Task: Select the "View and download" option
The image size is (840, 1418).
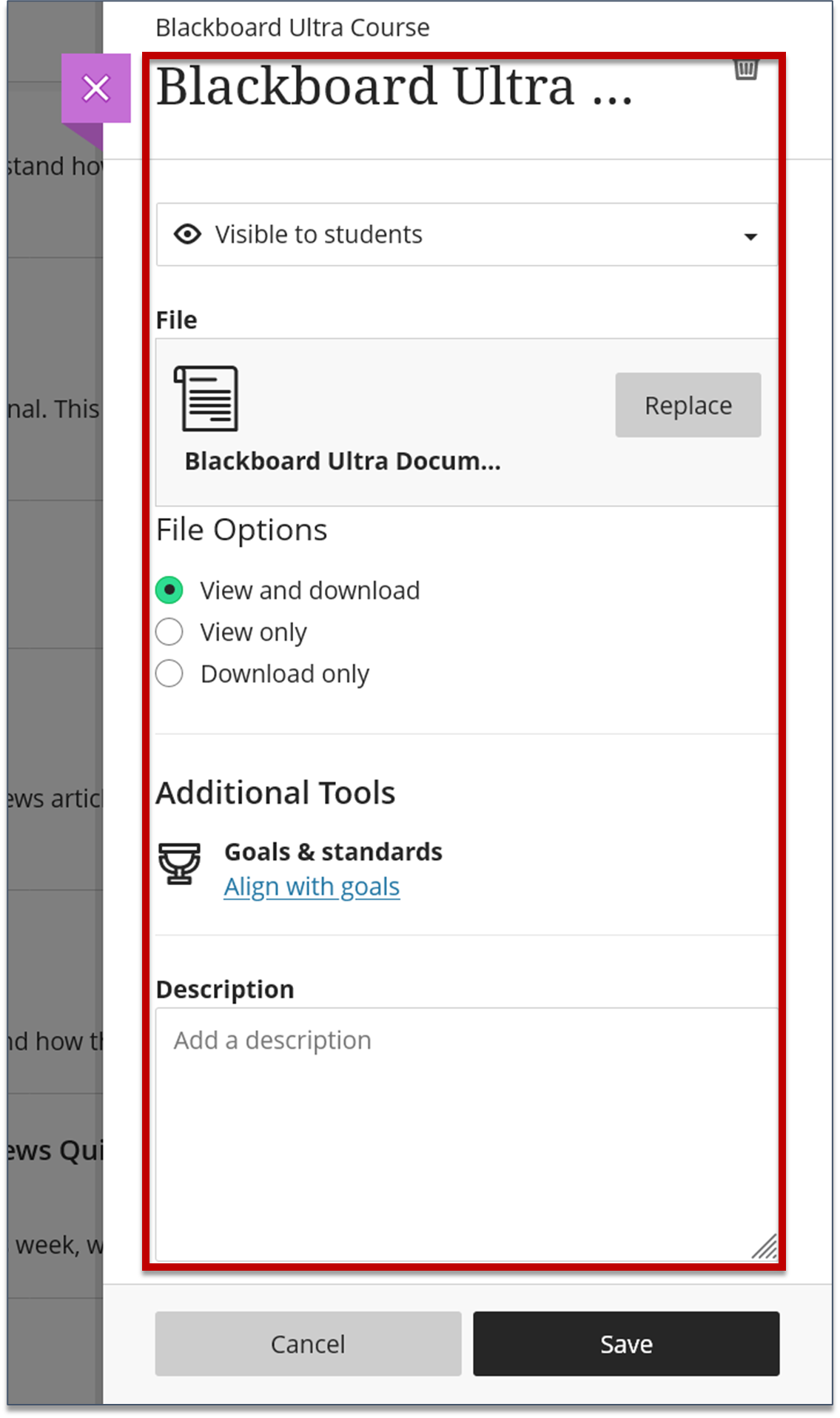Action: tap(169, 590)
